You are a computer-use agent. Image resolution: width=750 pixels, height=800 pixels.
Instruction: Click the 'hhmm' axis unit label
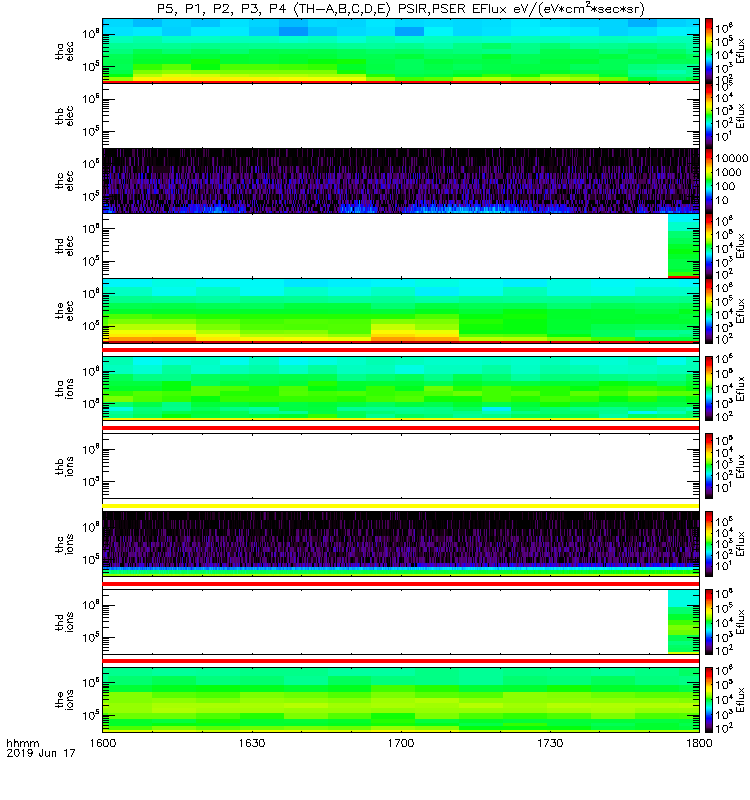[x=23, y=743]
